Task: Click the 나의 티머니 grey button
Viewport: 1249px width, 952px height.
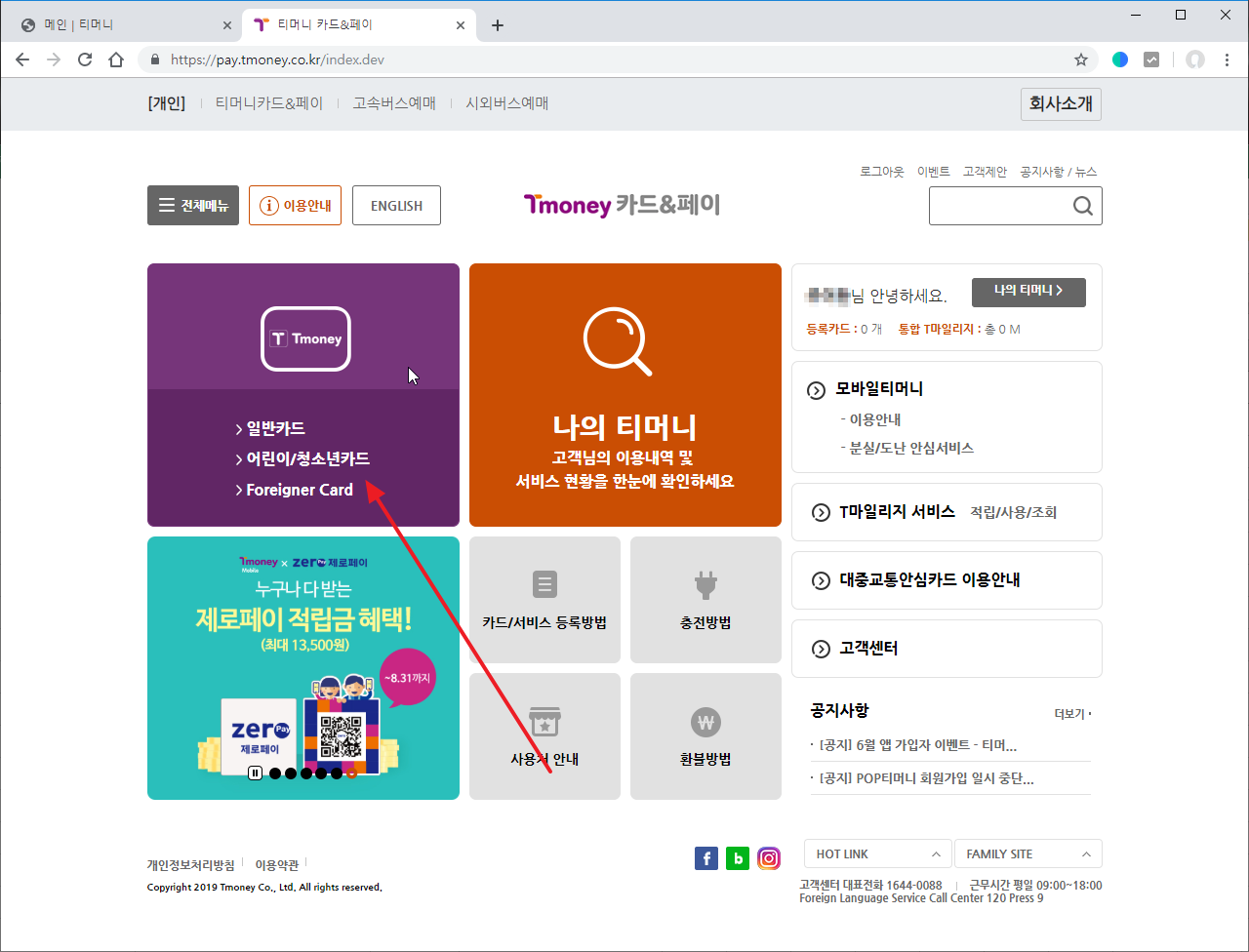Action: tap(1028, 292)
